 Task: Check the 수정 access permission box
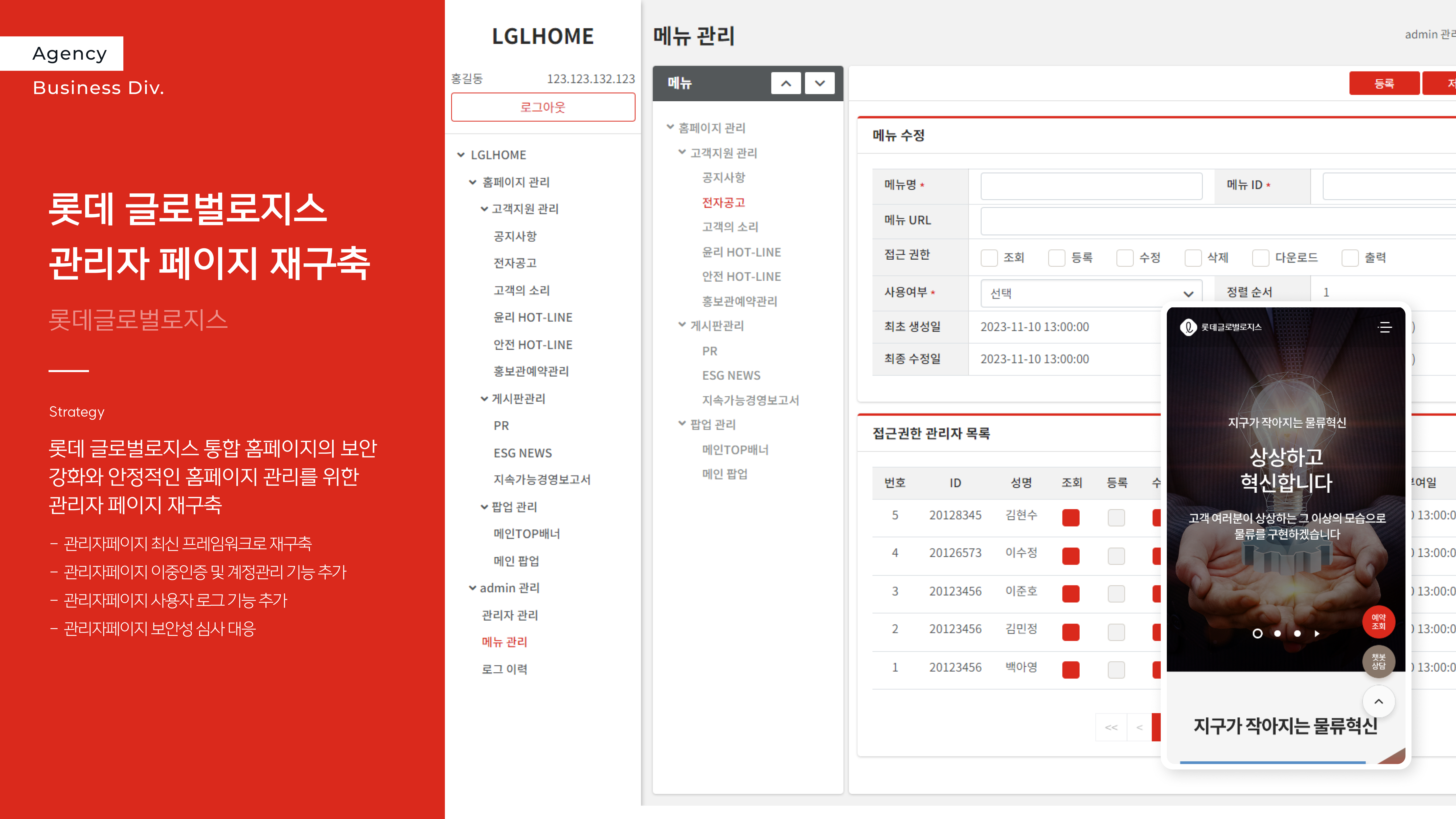[1125, 258]
